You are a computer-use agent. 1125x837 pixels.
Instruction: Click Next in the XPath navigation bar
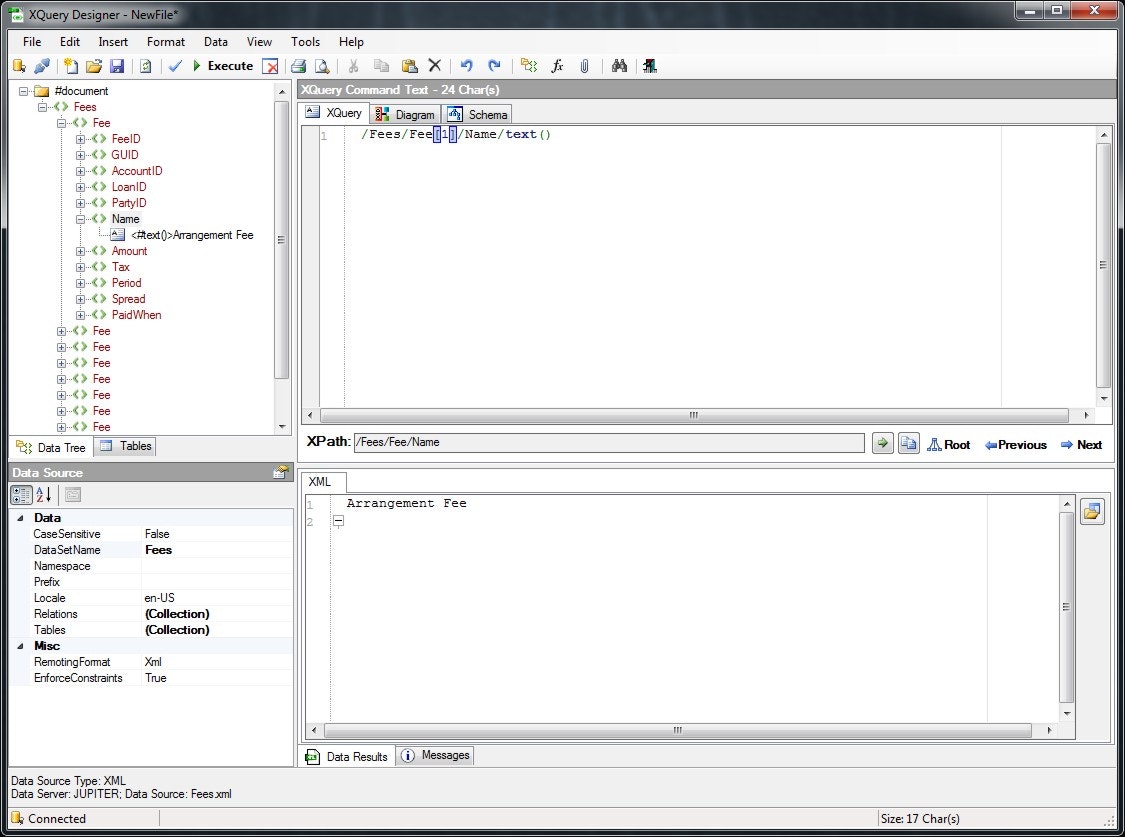click(1081, 444)
